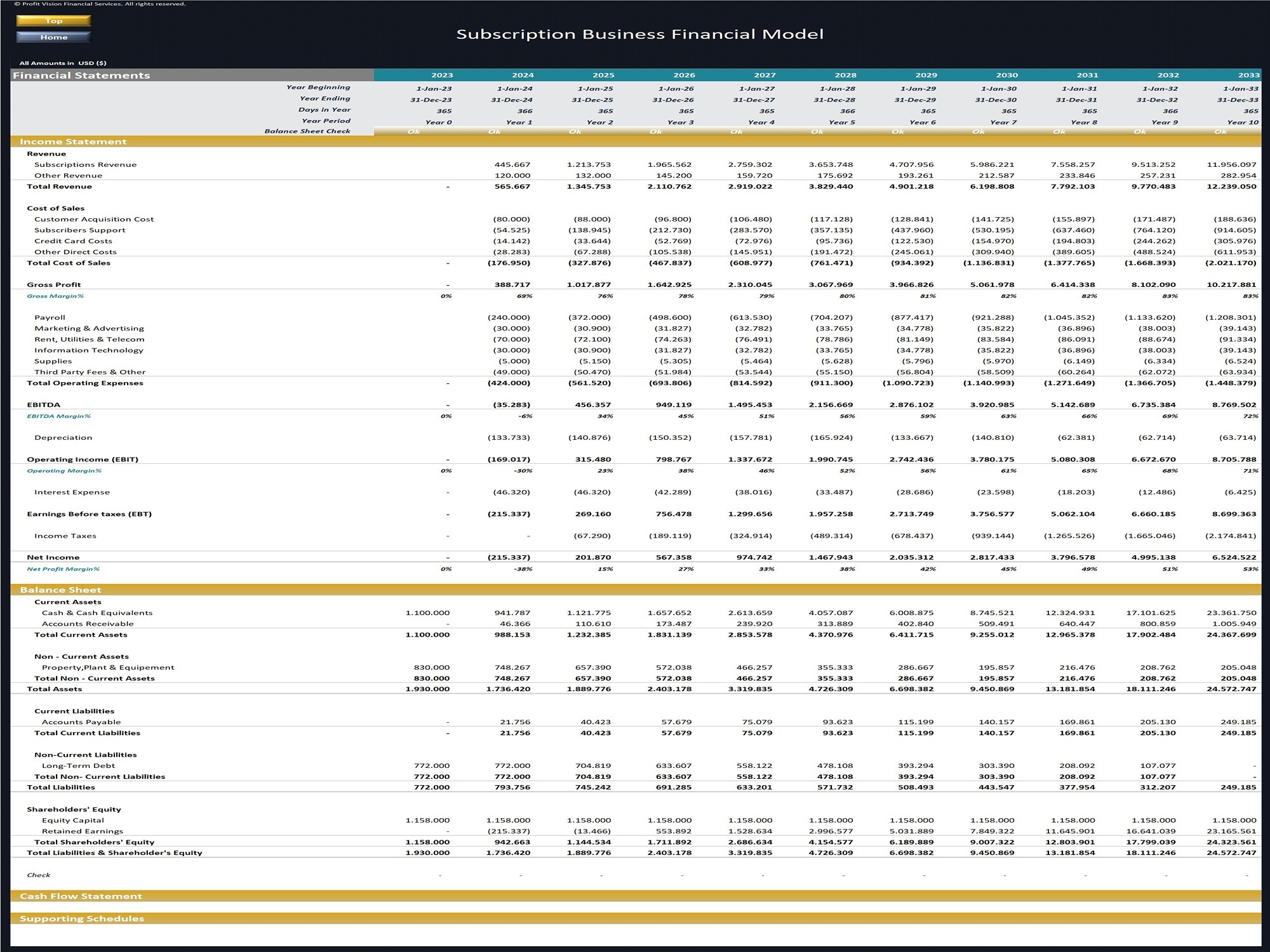Select Total Operating Expenses label
The height and width of the screenshot is (952, 1270).
(x=85, y=383)
